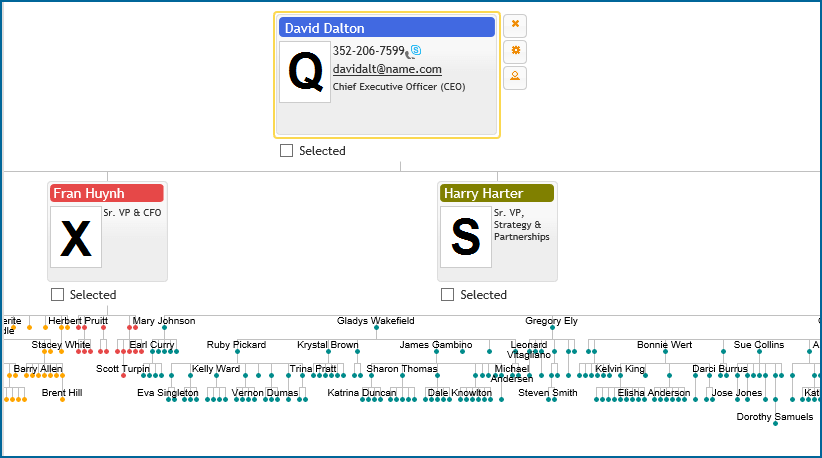Click the phone handset call icon

408,54
